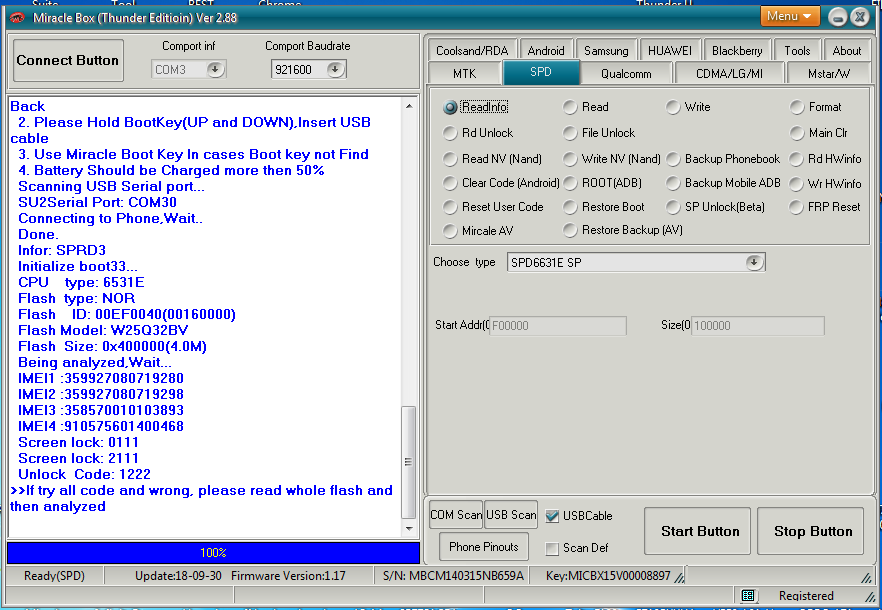Open the Tools tab
The height and width of the screenshot is (610, 882).
(x=797, y=50)
